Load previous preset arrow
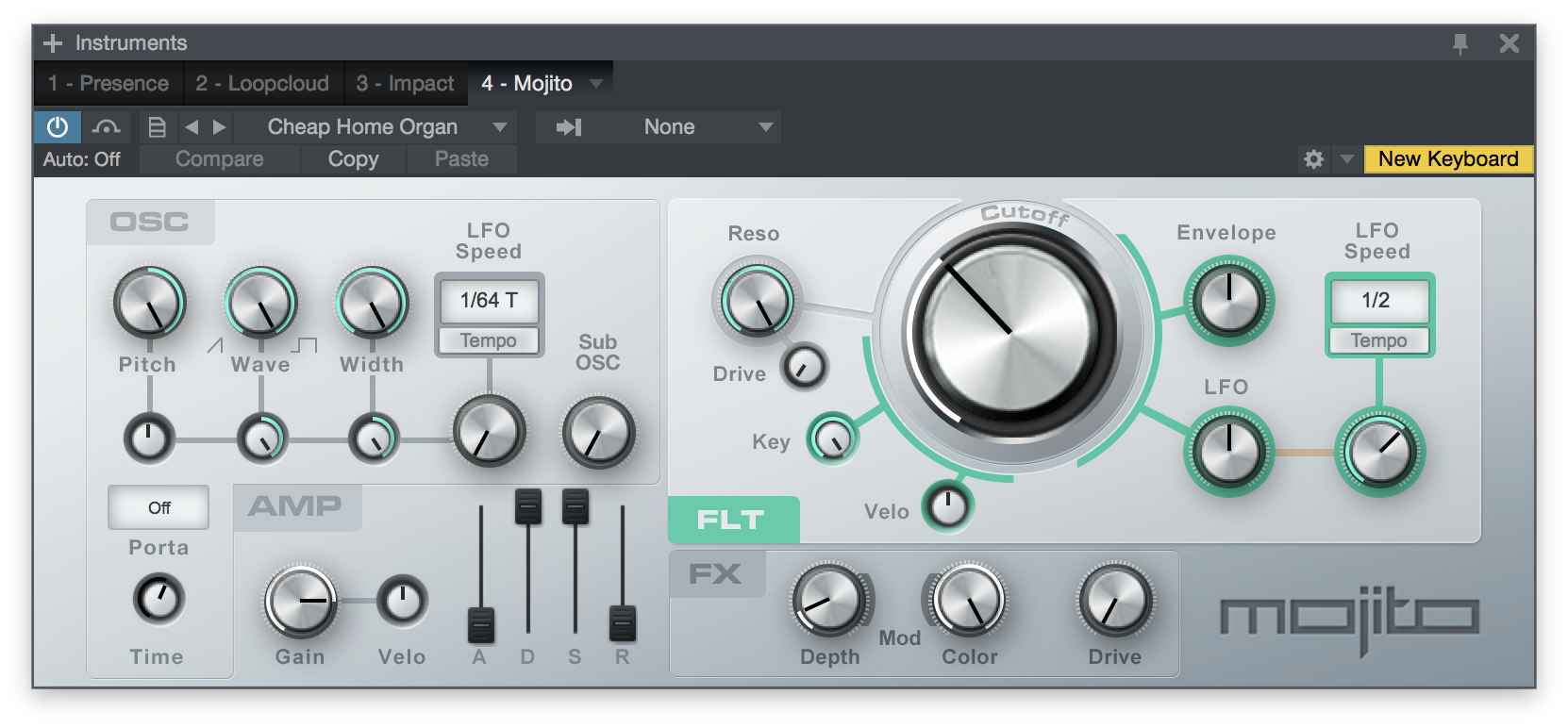Viewport: 1568px width, 728px height. point(192,126)
